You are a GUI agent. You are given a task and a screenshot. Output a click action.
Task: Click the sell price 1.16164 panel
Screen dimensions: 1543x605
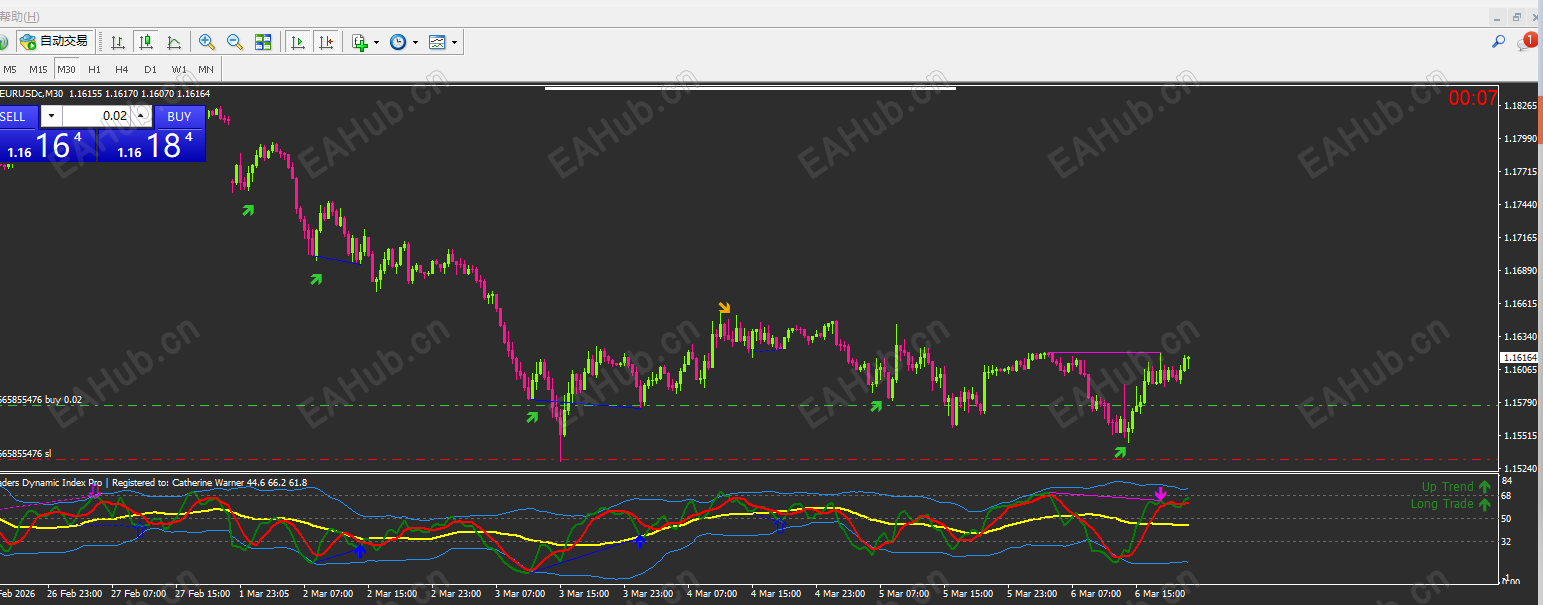[x=47, y=145]
